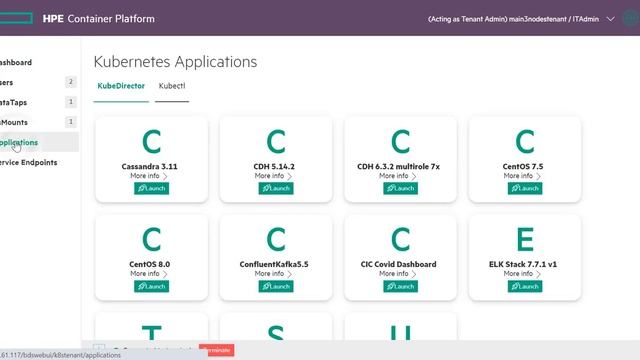Click the large C icon for Cassandra 3.11

pyautogui.click(x=151, y=142)
